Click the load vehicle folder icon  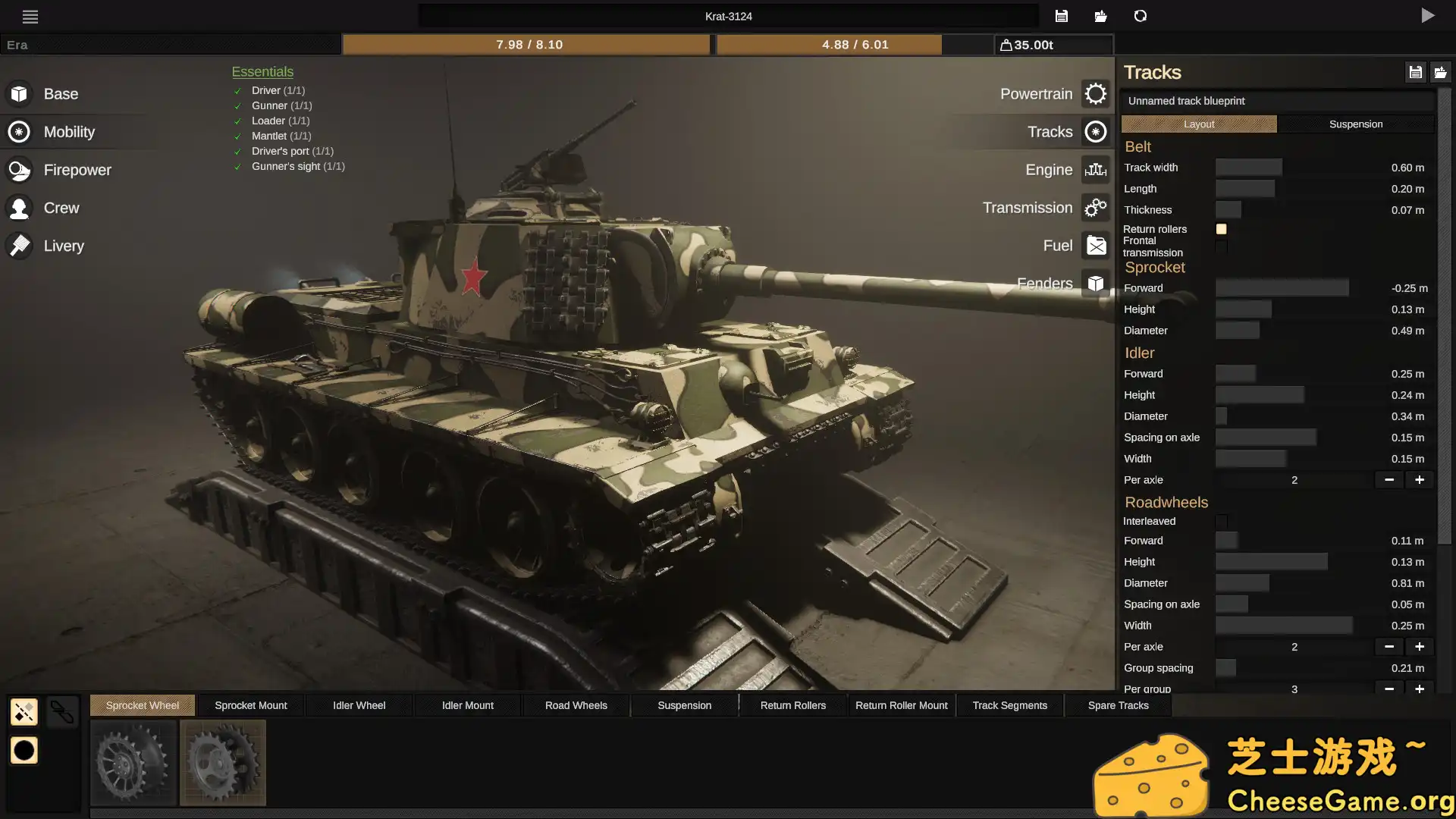pos(1101,16)
